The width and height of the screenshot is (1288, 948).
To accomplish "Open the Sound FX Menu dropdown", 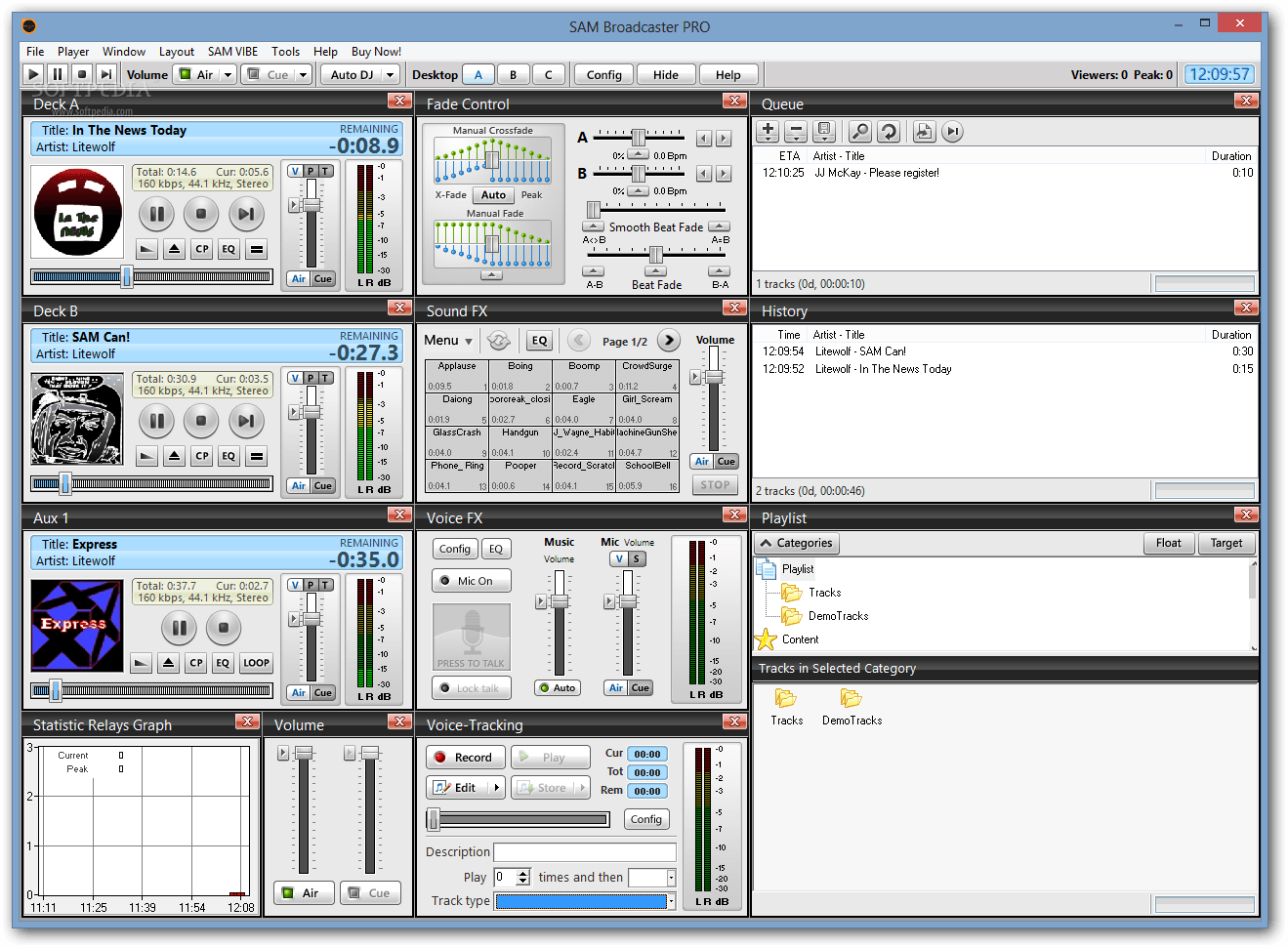I will pos(449,341).
